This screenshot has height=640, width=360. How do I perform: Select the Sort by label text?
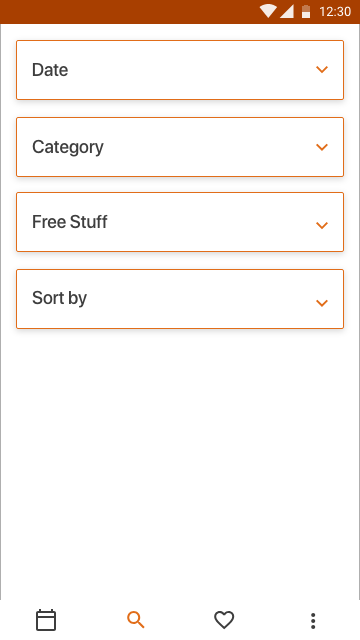(59, 298)
